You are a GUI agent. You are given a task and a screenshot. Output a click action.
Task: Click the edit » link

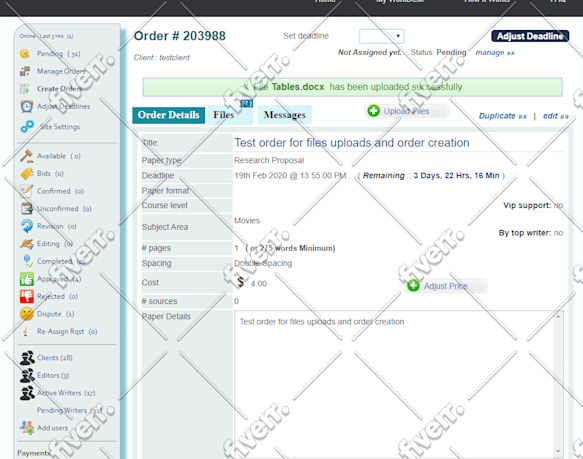555,116
